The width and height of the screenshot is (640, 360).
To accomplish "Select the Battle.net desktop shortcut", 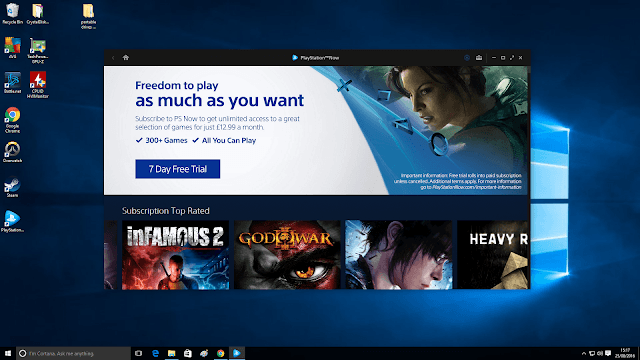I will (x=12, y=83).
